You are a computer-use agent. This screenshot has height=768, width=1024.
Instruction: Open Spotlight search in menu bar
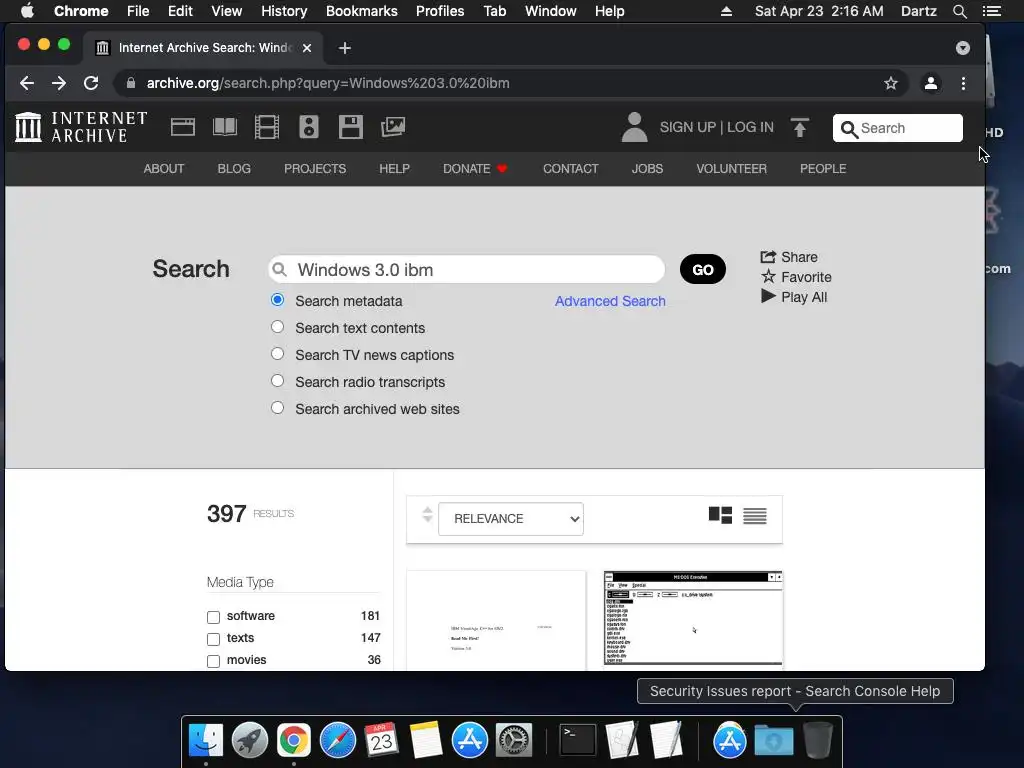coord(959,11)
